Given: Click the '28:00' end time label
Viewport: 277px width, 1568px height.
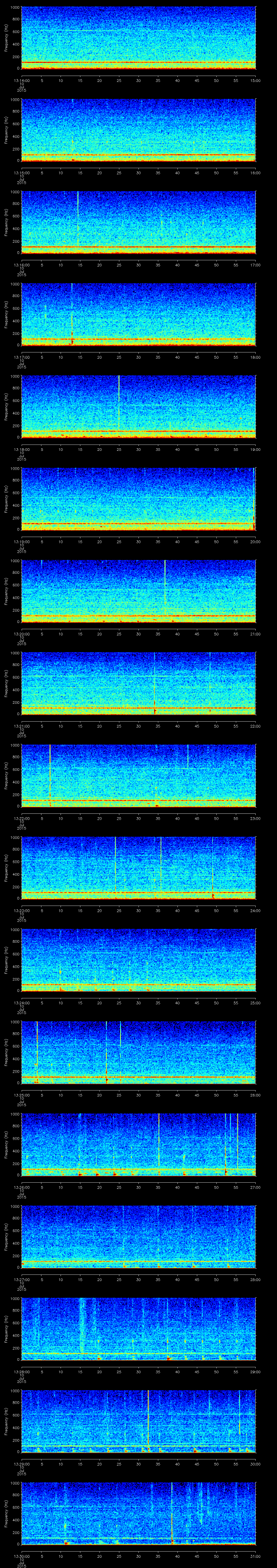Looking at the screenshot, I should (256, 1279).
